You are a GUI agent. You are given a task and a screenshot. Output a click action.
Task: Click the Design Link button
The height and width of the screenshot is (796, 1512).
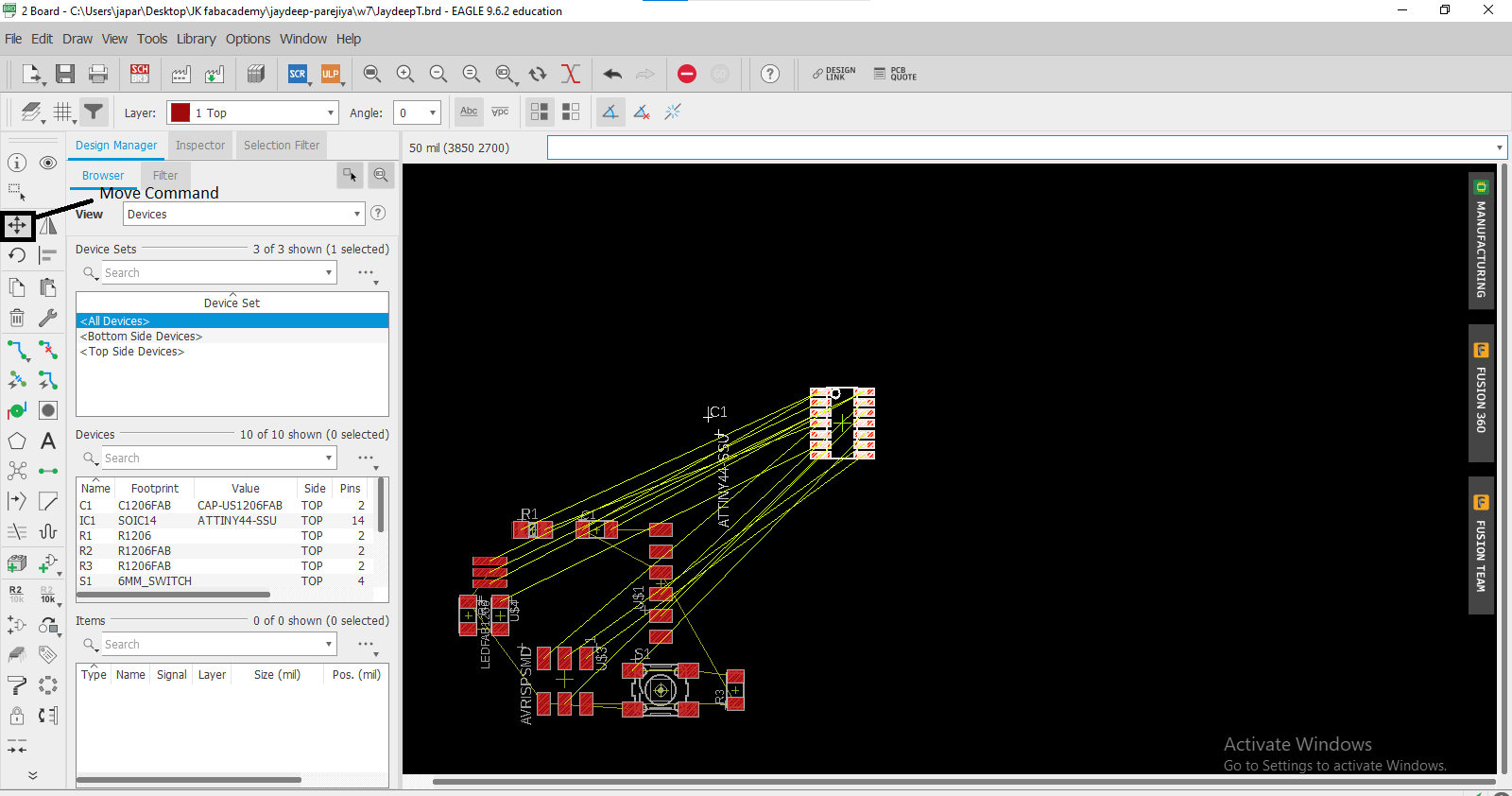pyautogui.click(x=834, y=74)
